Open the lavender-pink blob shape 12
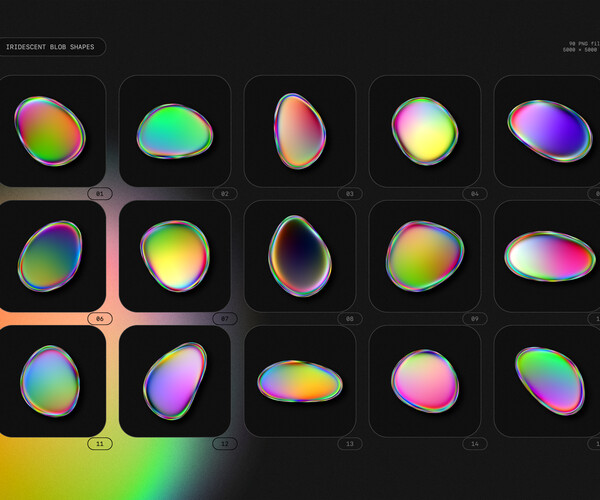This screenshot has height=500, width=600. [175, 381]
